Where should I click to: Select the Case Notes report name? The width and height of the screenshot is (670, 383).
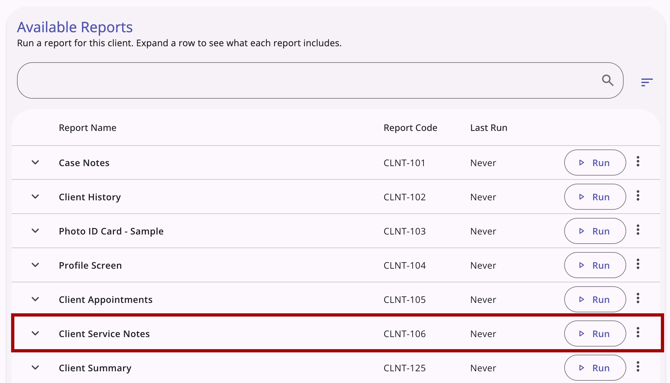84,163
